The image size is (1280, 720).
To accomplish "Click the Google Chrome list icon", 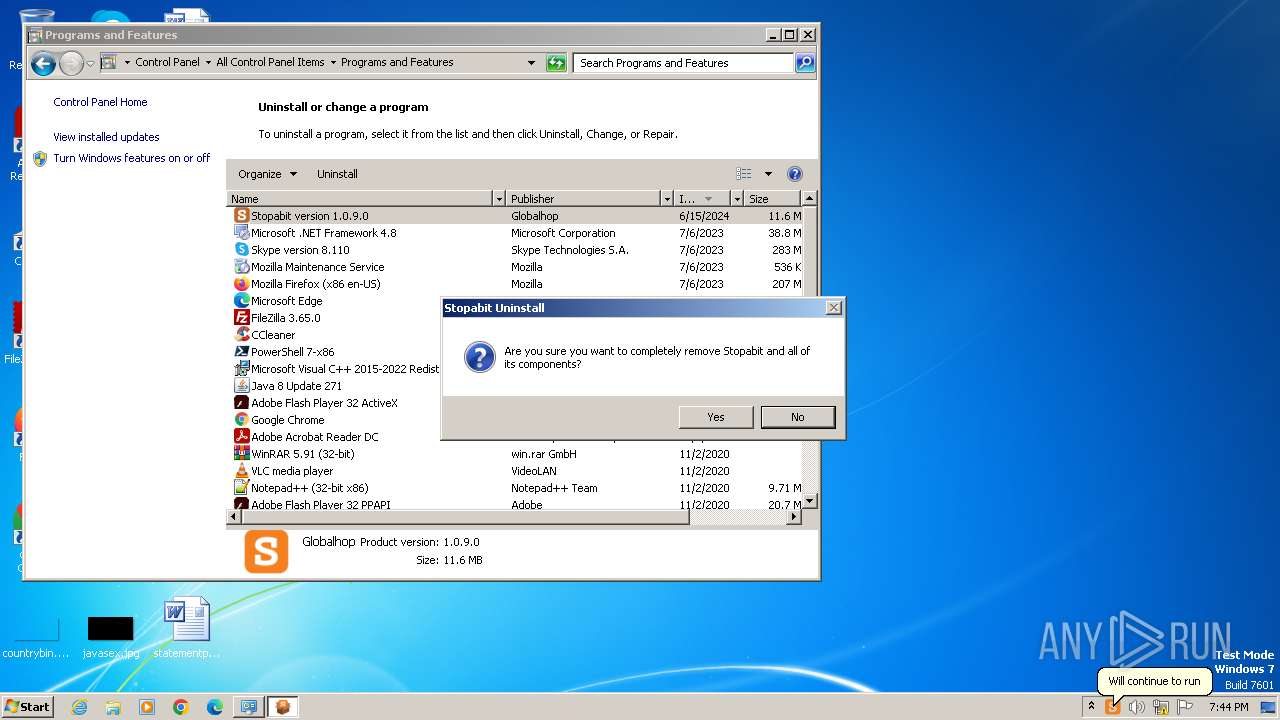I will point(241,420).
